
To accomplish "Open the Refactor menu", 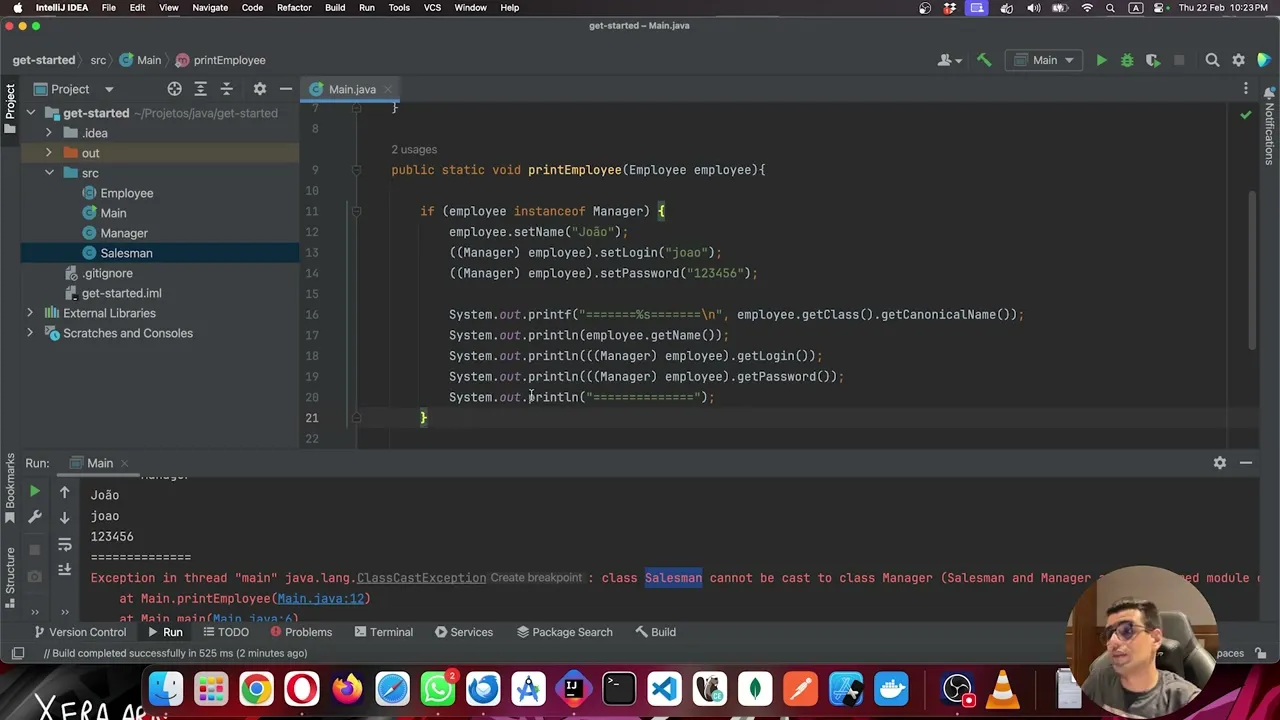I will [x=294, y=8].
